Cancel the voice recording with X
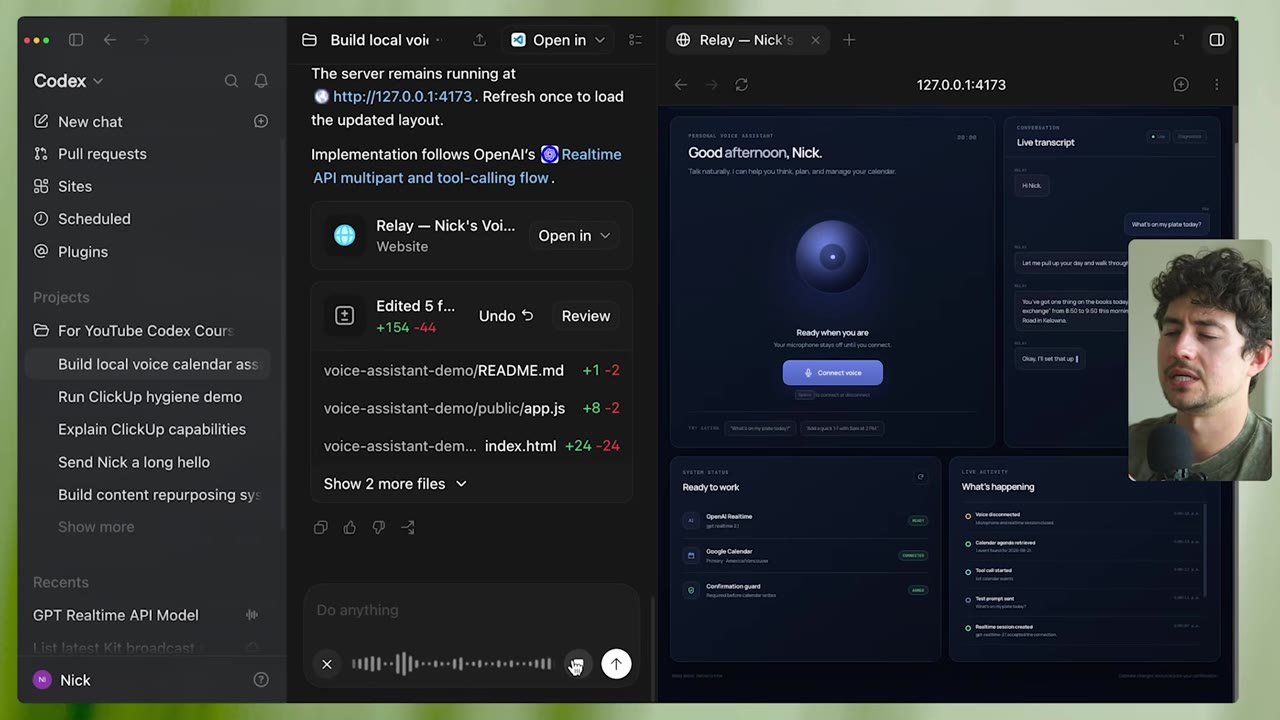 (327, 664)
